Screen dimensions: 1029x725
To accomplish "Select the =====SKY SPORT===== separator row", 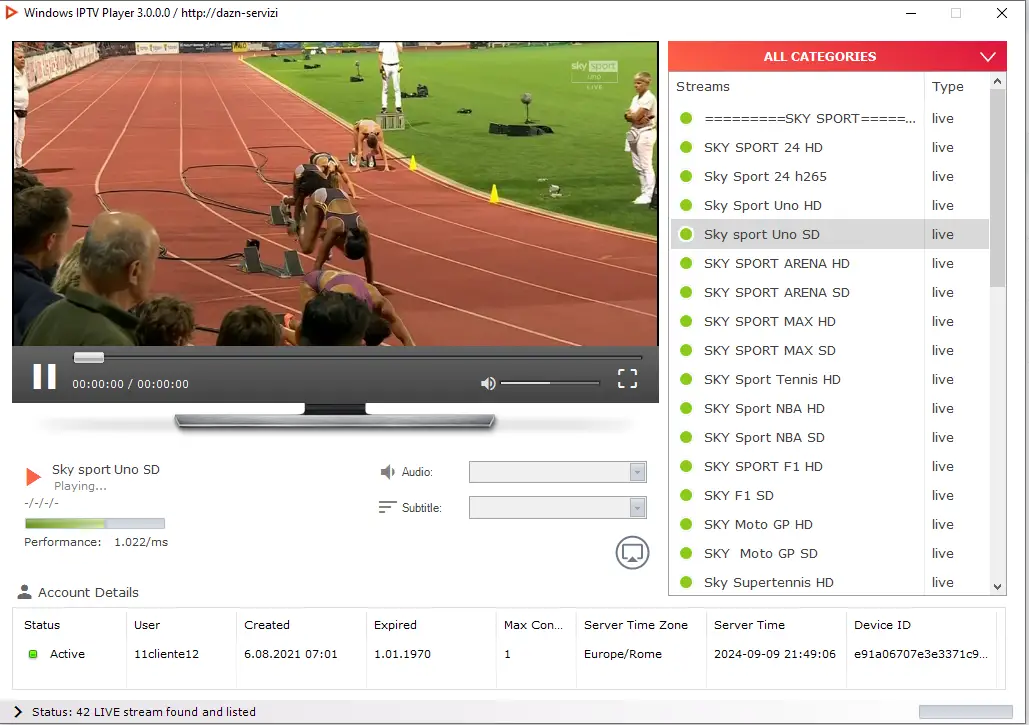I will (830, 118).
